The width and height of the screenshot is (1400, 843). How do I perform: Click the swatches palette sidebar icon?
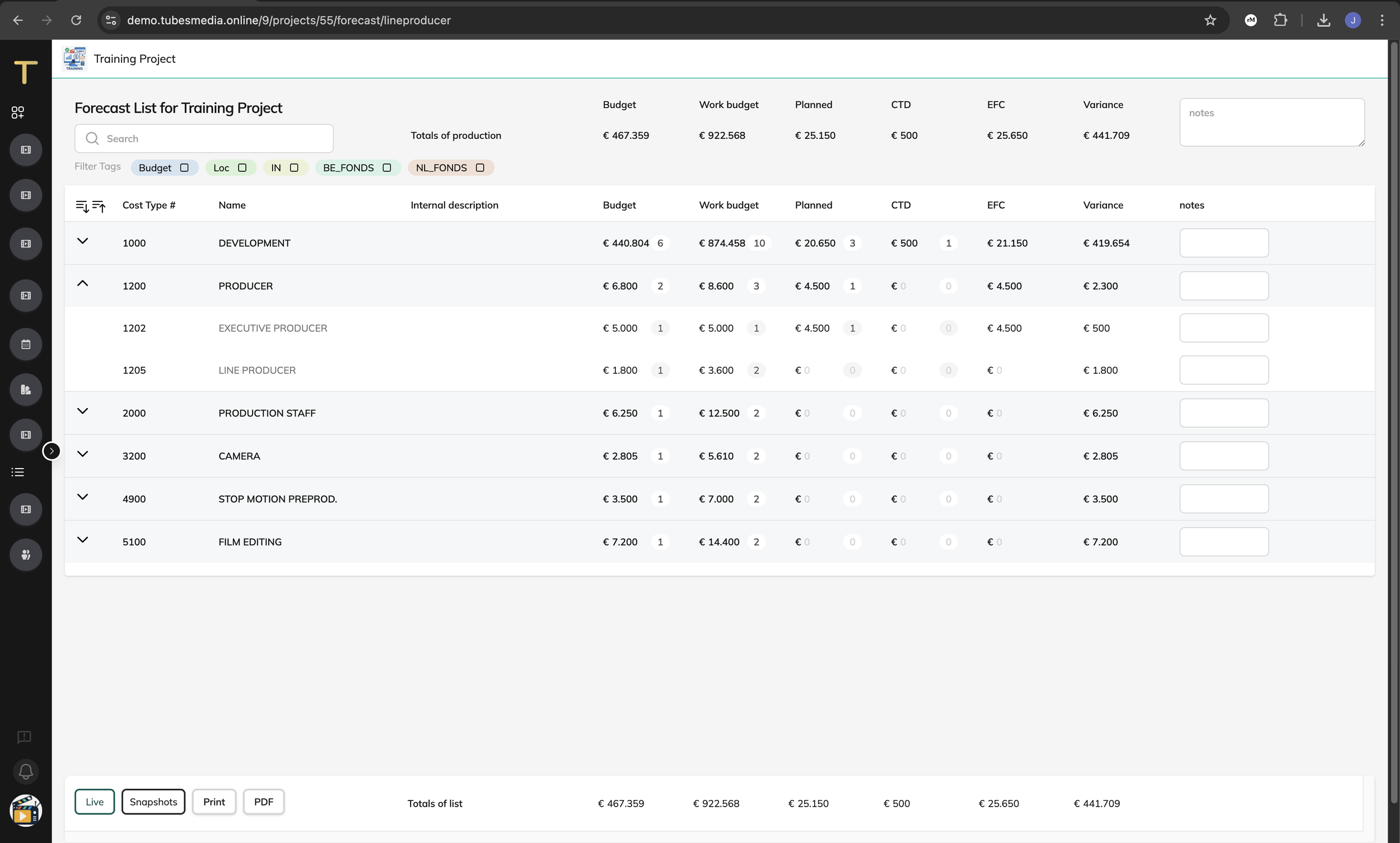click(26, 390)
